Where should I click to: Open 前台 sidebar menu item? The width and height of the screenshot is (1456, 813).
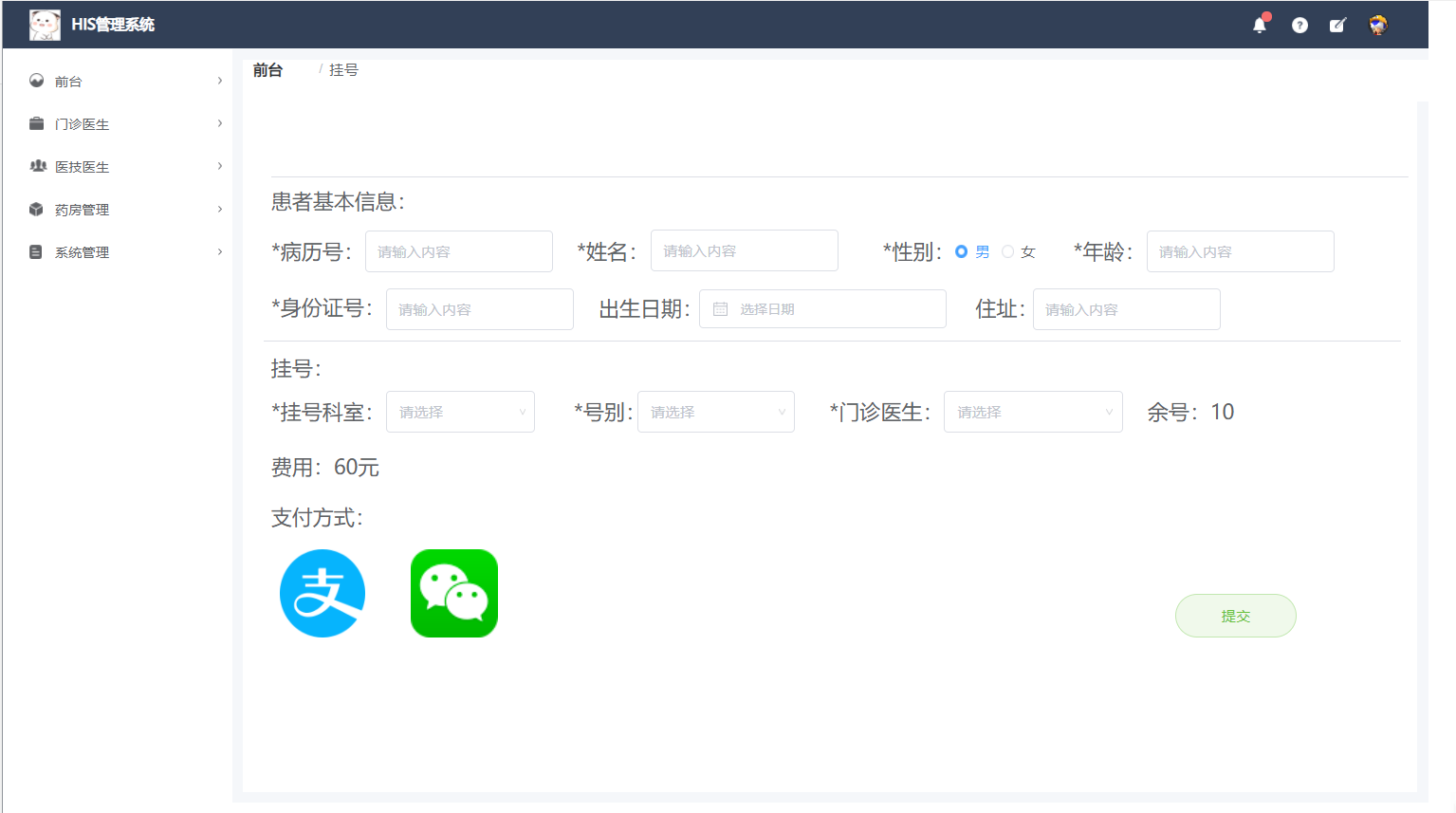point(119,81)
